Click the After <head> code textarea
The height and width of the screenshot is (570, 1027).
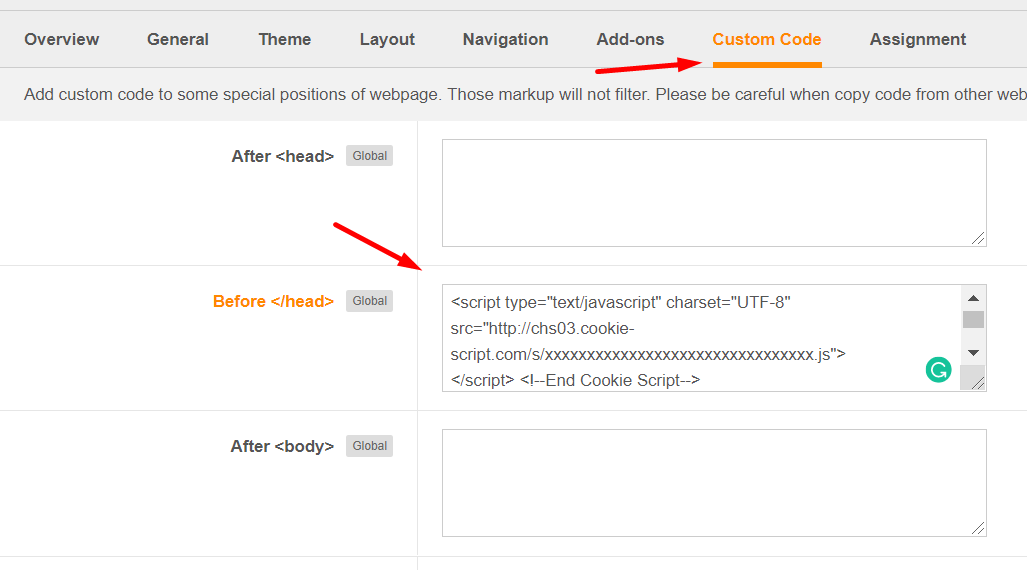[x=714, y=193]
